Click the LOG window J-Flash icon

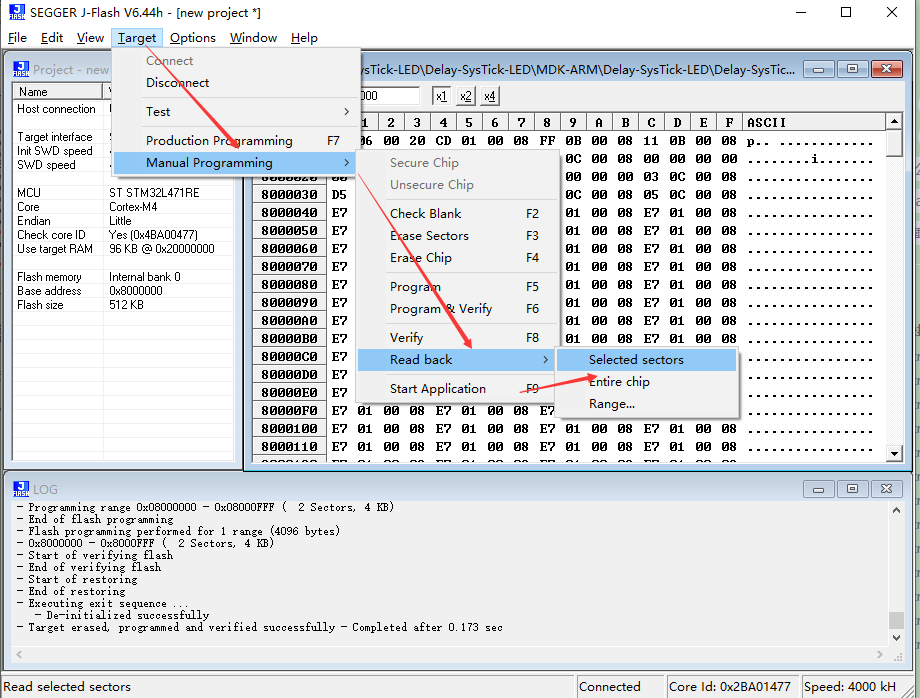21,489
